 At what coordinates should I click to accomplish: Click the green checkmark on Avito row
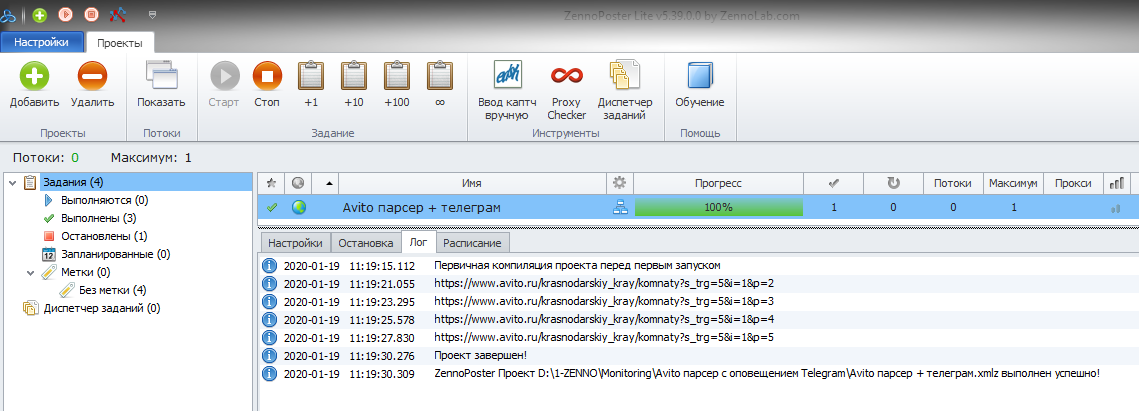pos(272,208)
